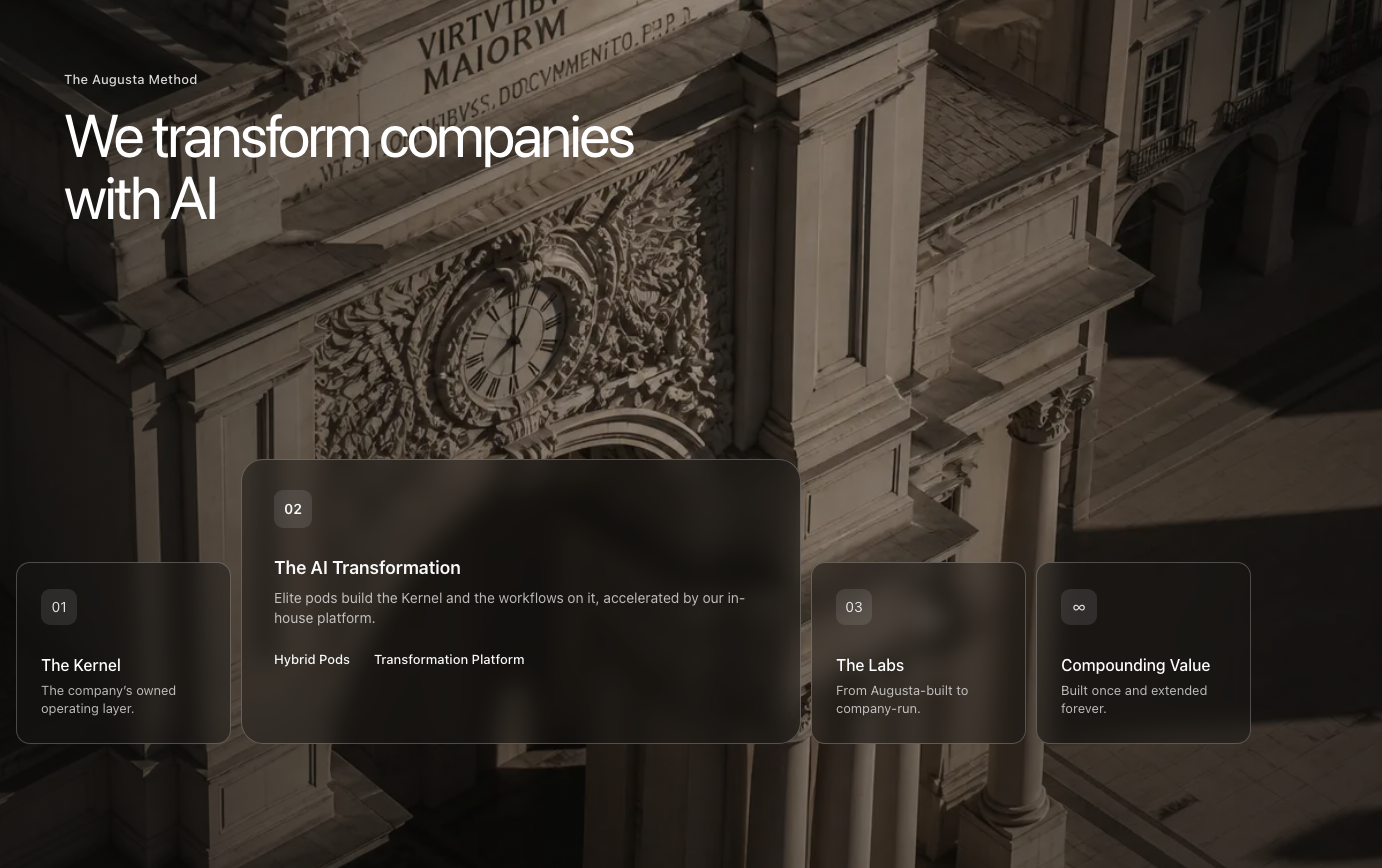
Task: Open The Kernel card
Action: (123, 653)
